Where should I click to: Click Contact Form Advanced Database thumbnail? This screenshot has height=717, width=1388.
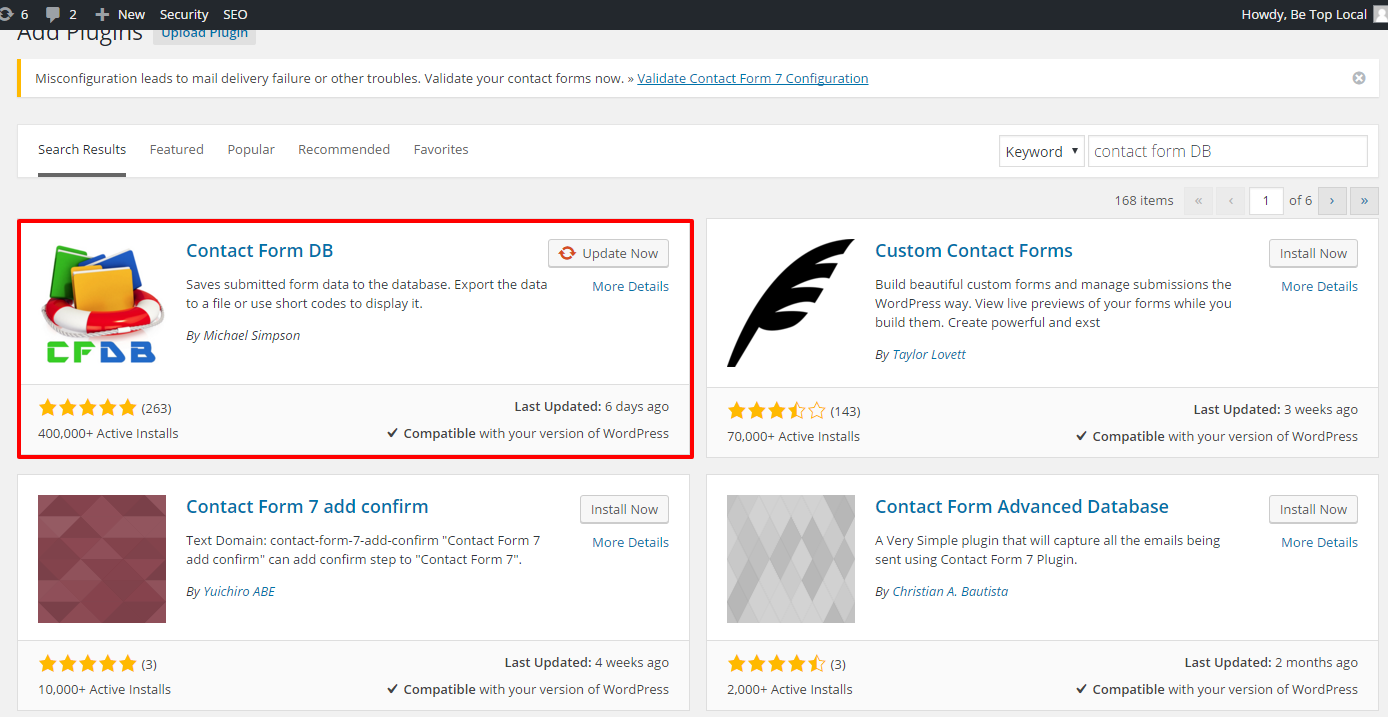[791, 559]
